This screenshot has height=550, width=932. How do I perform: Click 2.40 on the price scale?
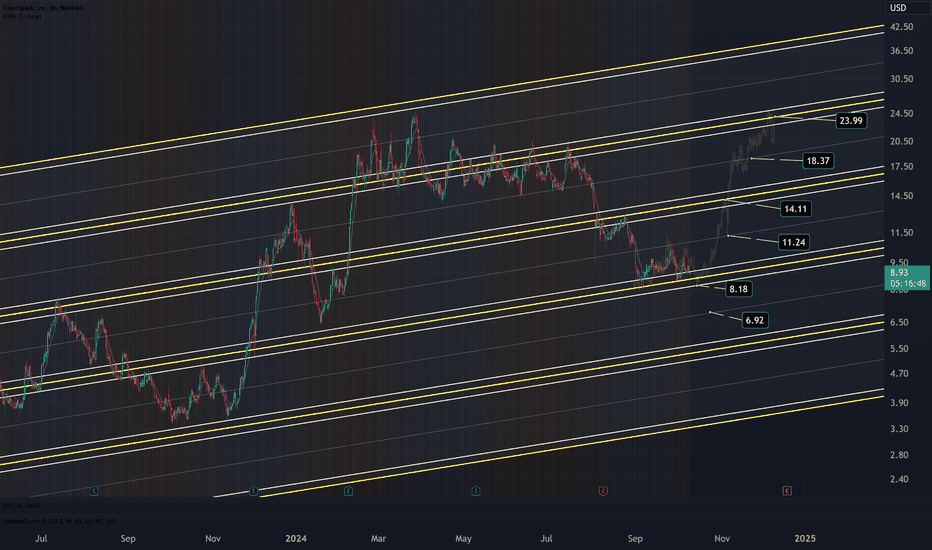[899, 479]
